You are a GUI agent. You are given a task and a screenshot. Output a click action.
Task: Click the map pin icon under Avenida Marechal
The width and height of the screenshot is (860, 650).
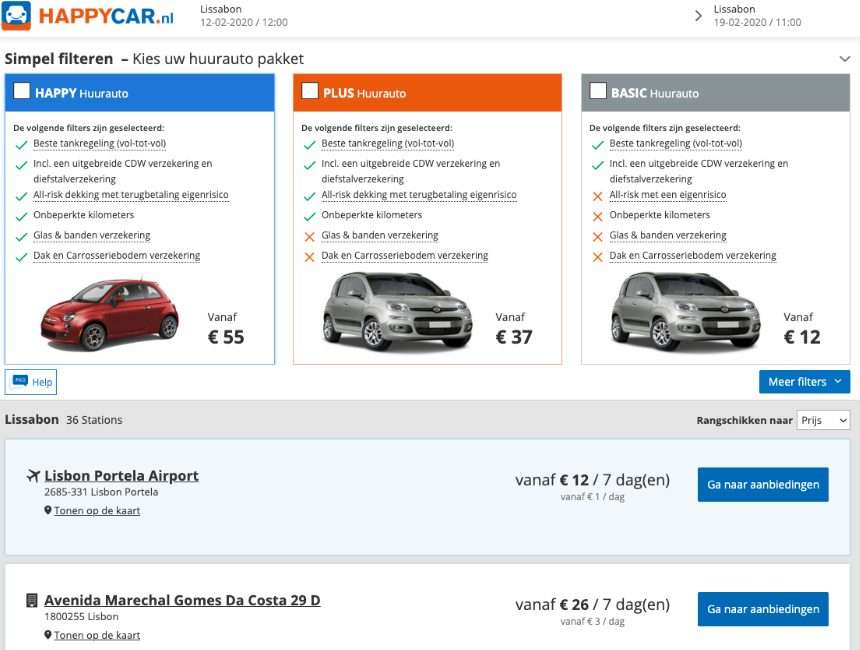coord(48,635)
